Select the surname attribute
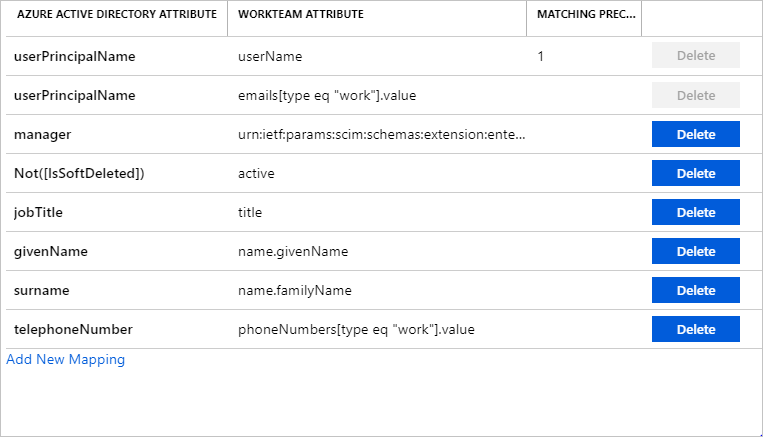 click(41, 290)
